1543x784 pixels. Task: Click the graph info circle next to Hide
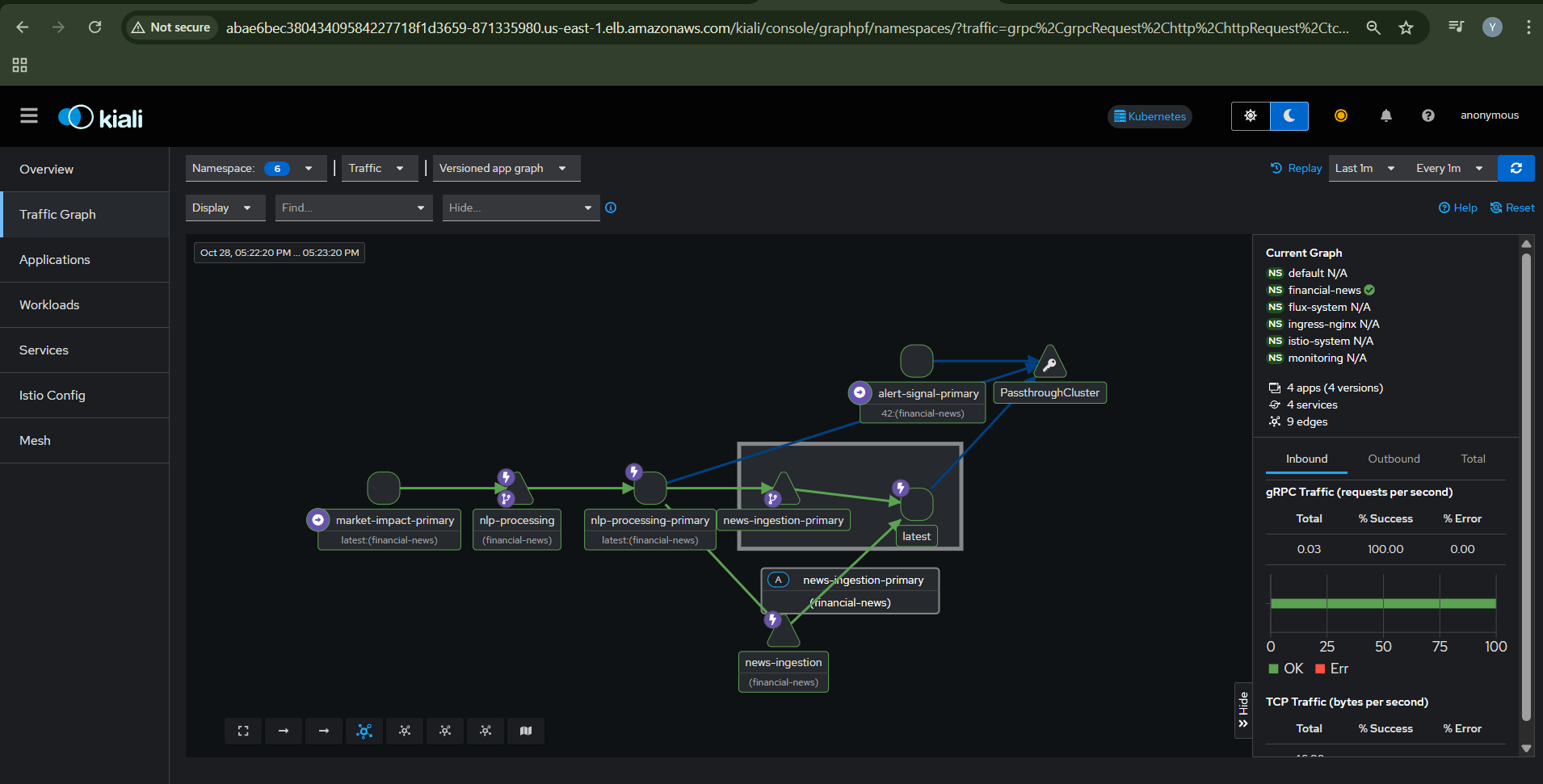pyautogui.click(x=610, y=208)
